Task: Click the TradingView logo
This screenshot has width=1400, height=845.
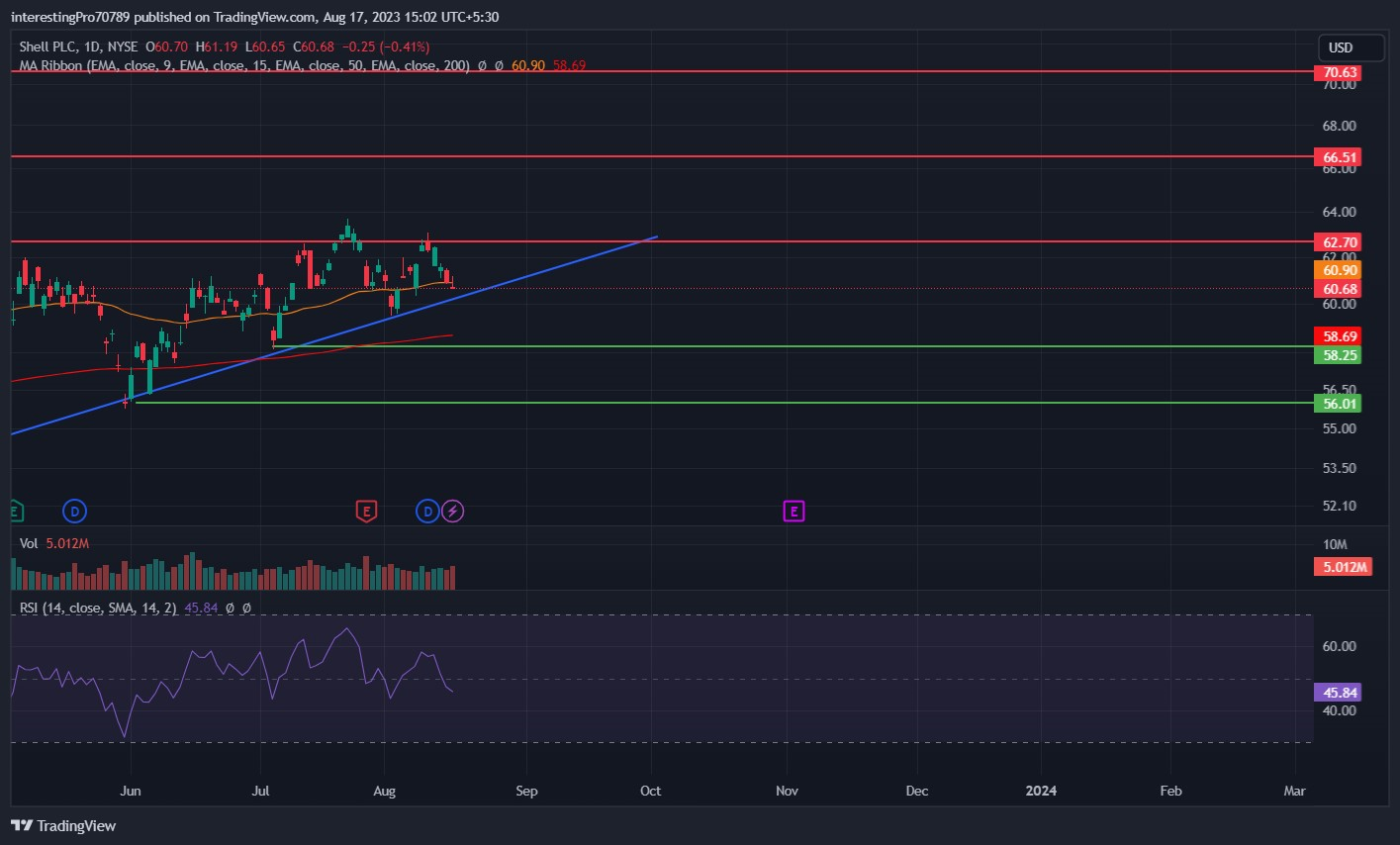Action: (x=63, y=825)
